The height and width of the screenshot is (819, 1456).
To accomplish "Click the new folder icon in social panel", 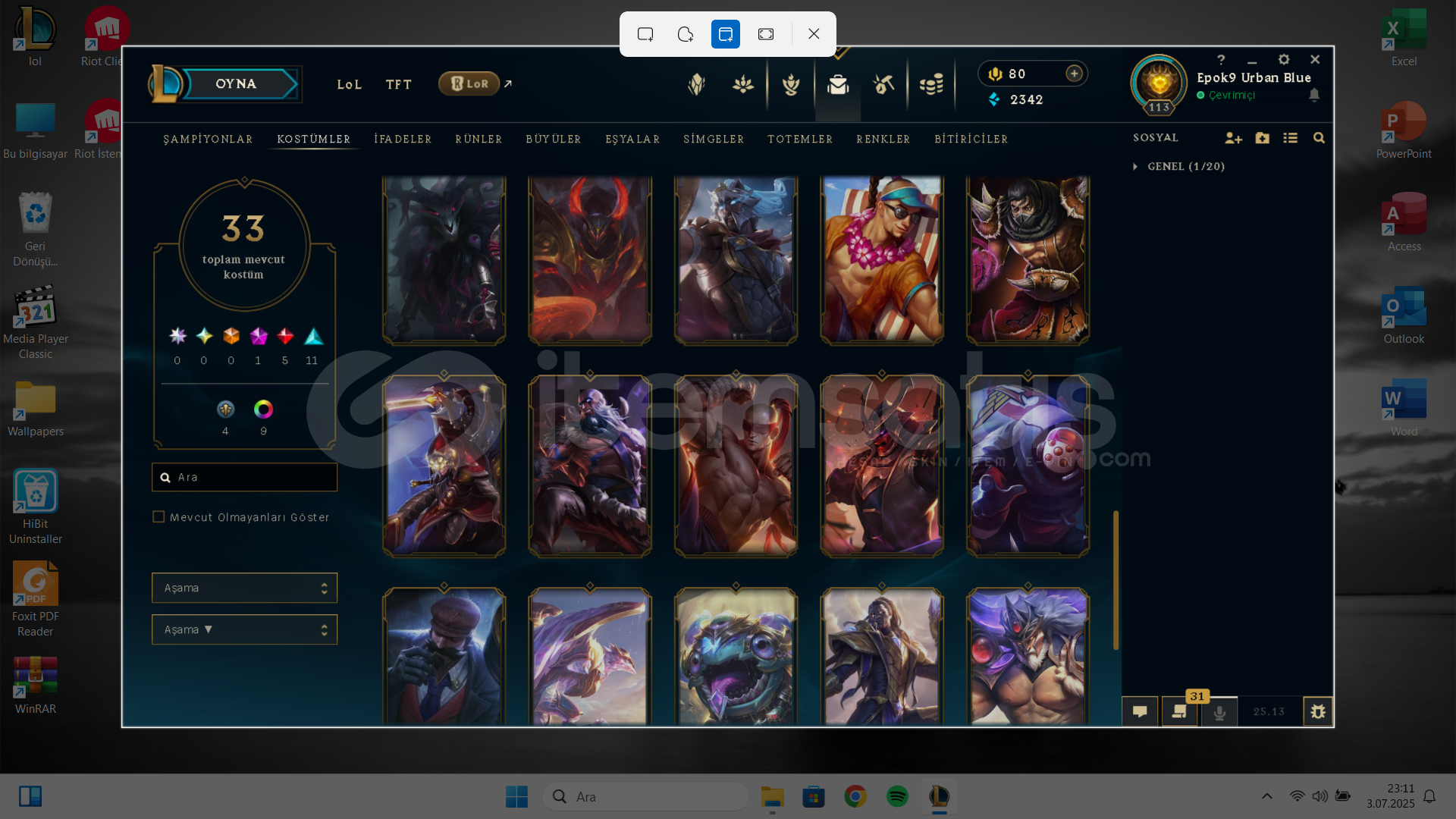I will pos(1262,138).
